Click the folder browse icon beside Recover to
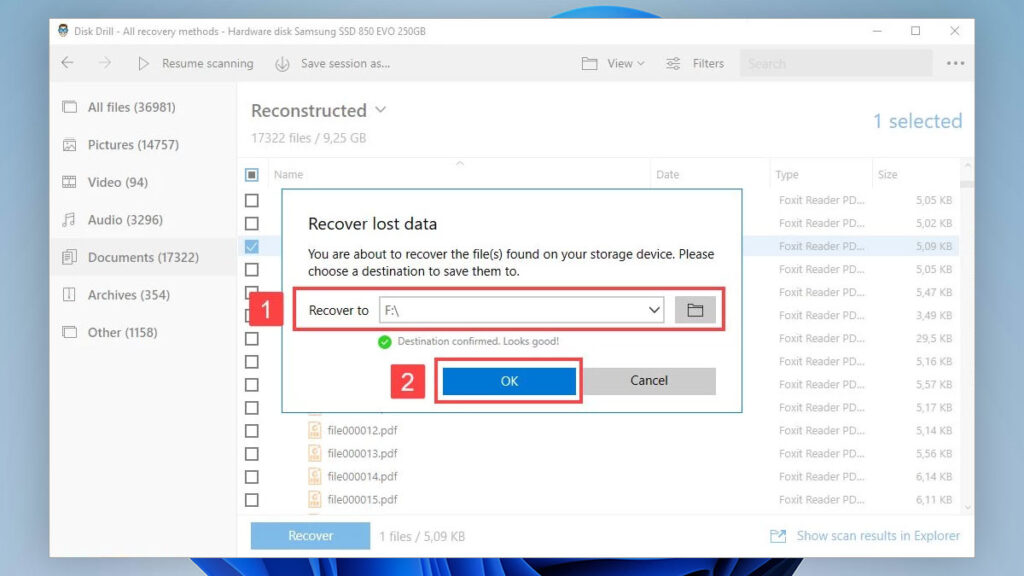Screen dimensions: 1024x576 (695, 309)
